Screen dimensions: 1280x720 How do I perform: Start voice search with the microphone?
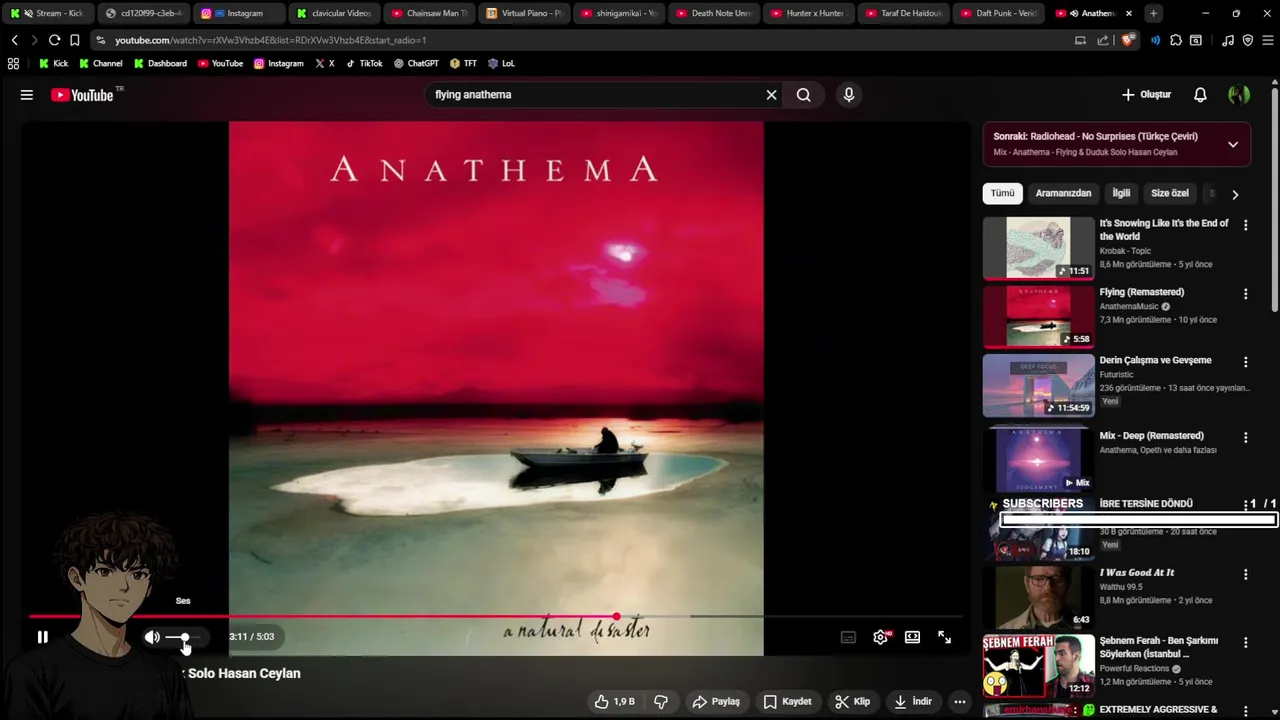point(848,95)
